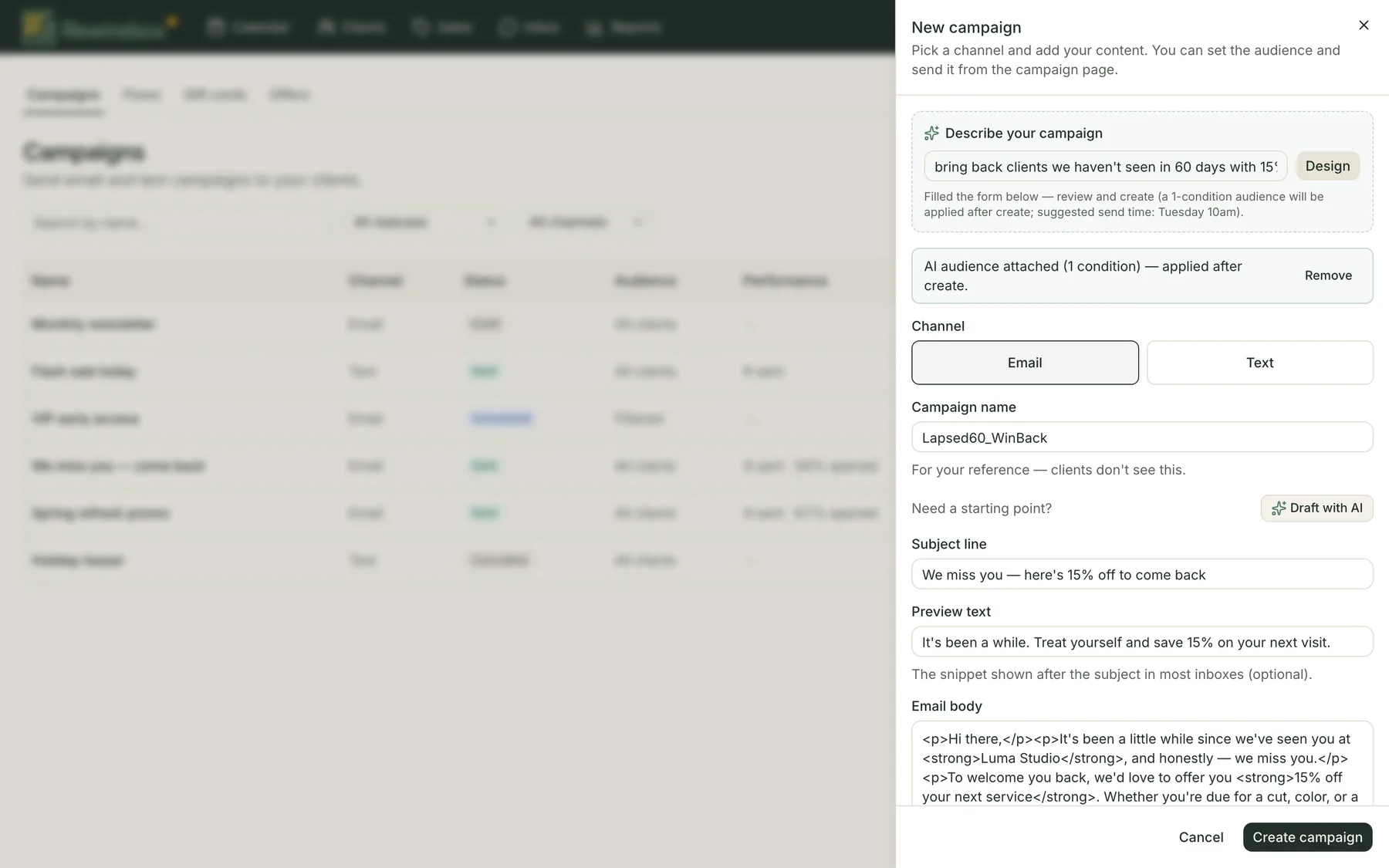Click the "Channel" field label

point(938,326)
